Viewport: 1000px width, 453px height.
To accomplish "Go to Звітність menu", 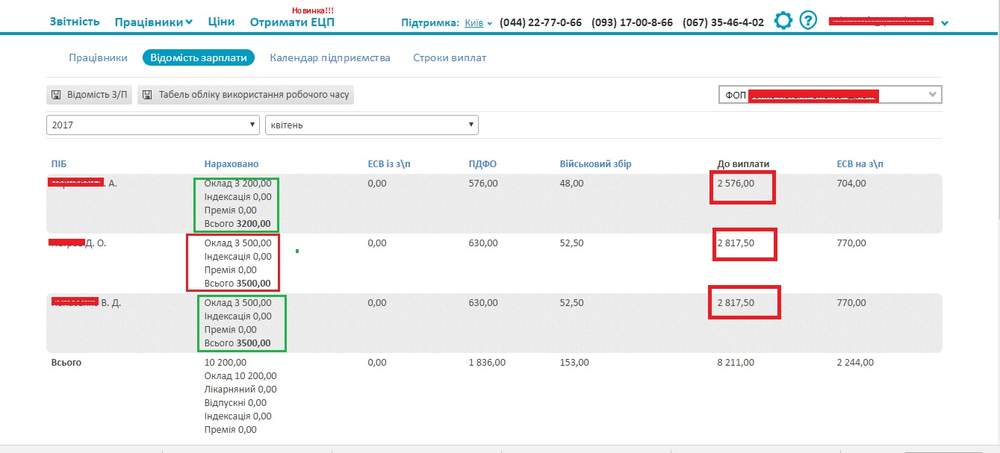I will pyautogui.click(x=75, y=22).
